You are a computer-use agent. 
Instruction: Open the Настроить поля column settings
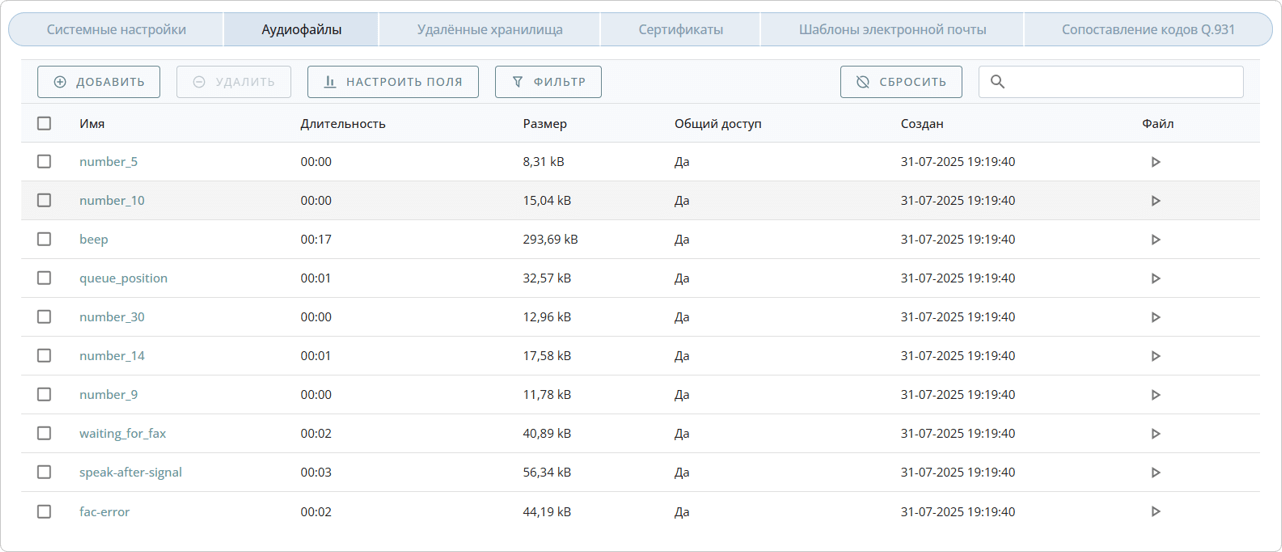393,82
